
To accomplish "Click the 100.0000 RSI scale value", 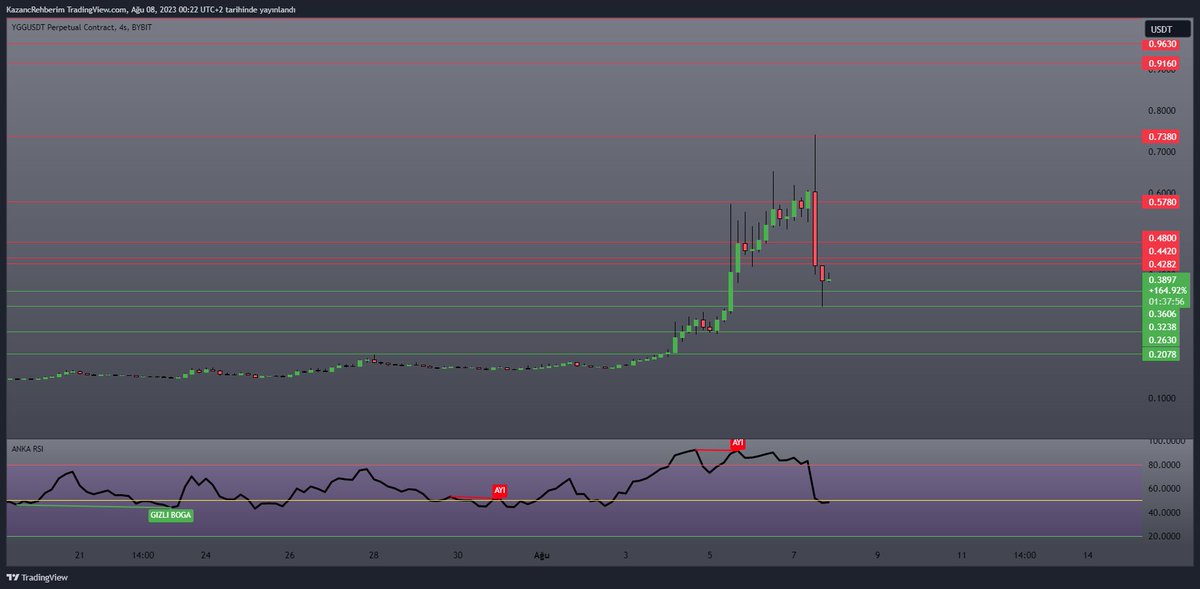I will 1166,441.
